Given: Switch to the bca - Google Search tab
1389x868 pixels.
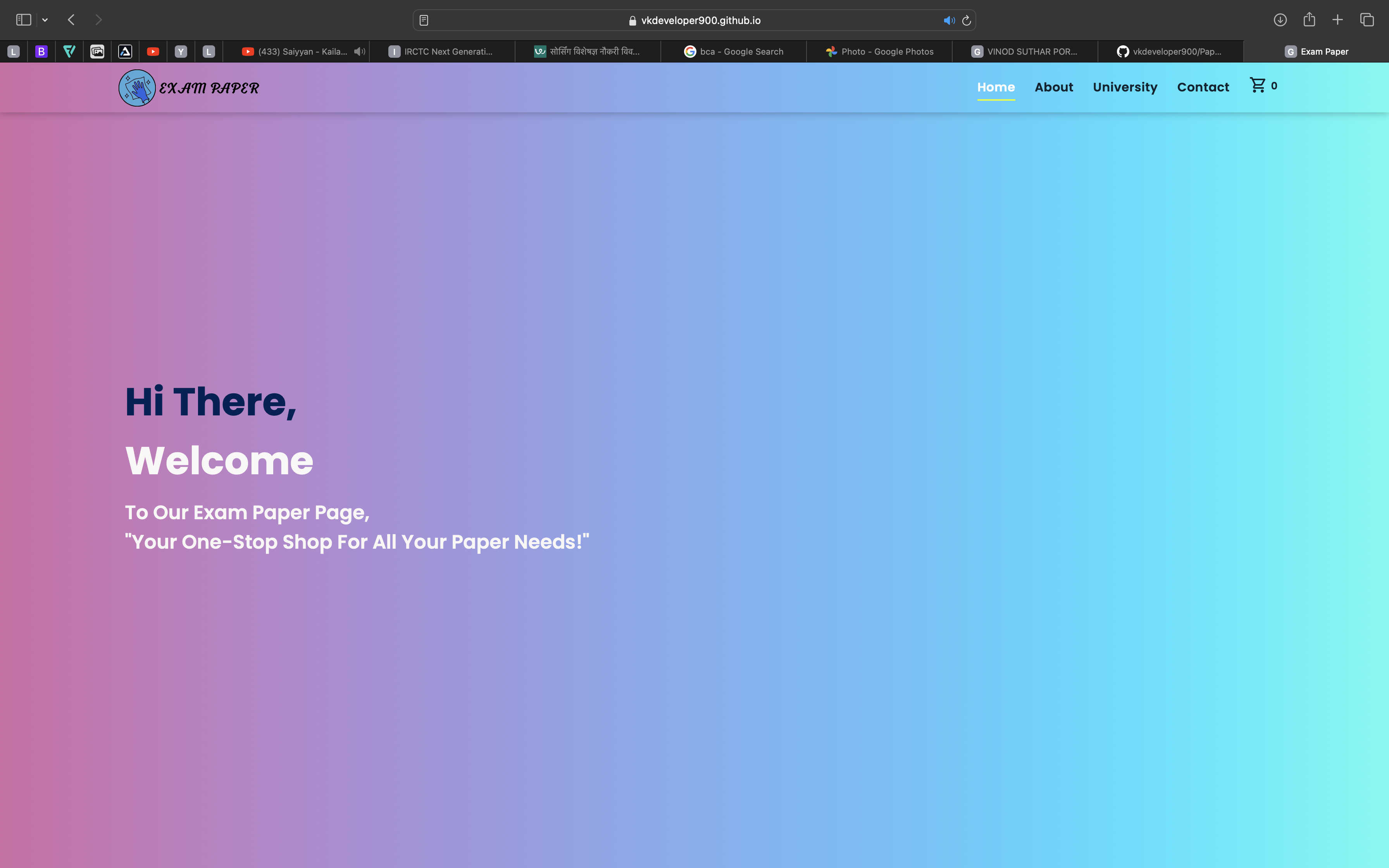Looking at the screenshot, I should point(734,52).
